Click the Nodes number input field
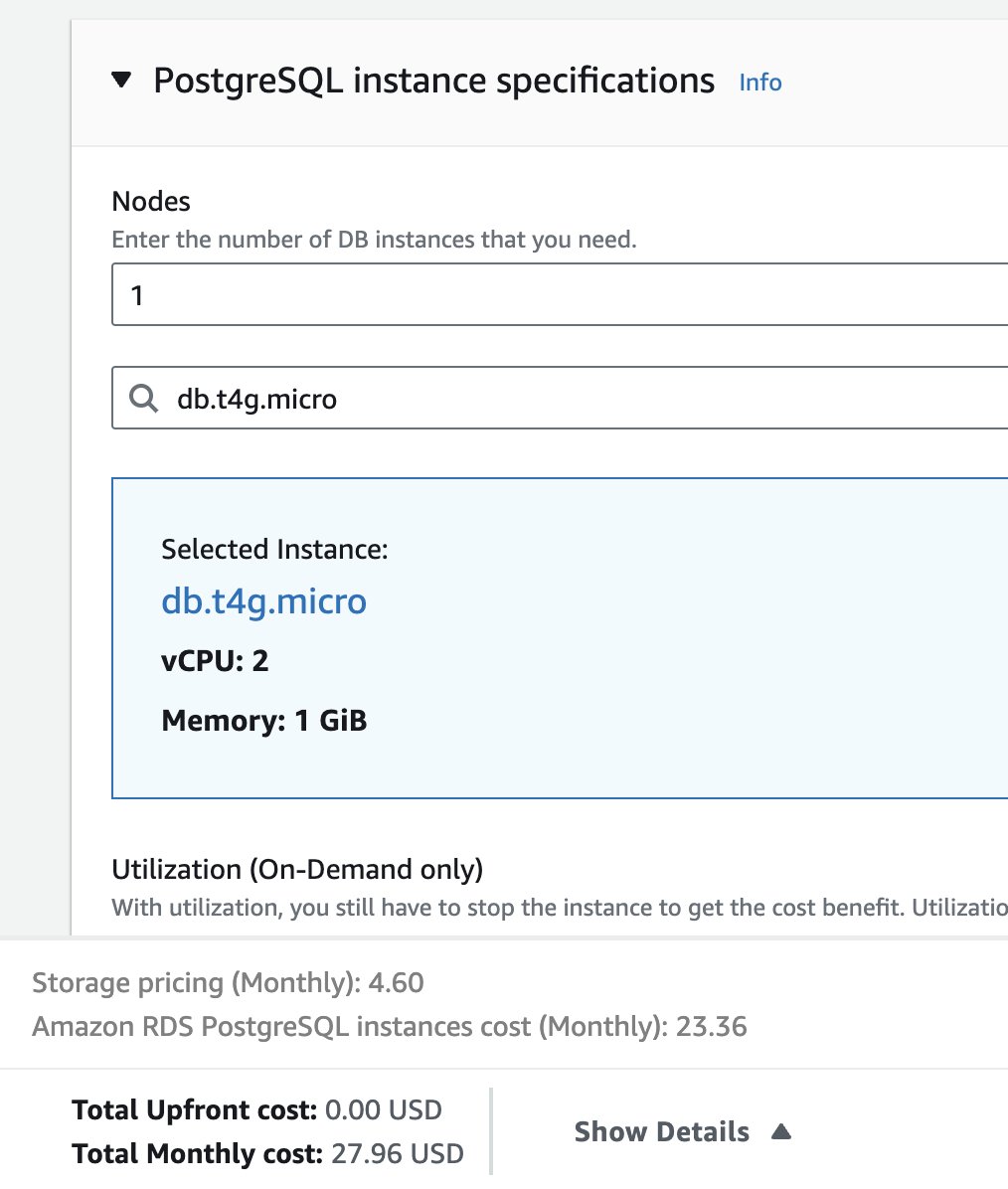 click(x=560, y=294)
